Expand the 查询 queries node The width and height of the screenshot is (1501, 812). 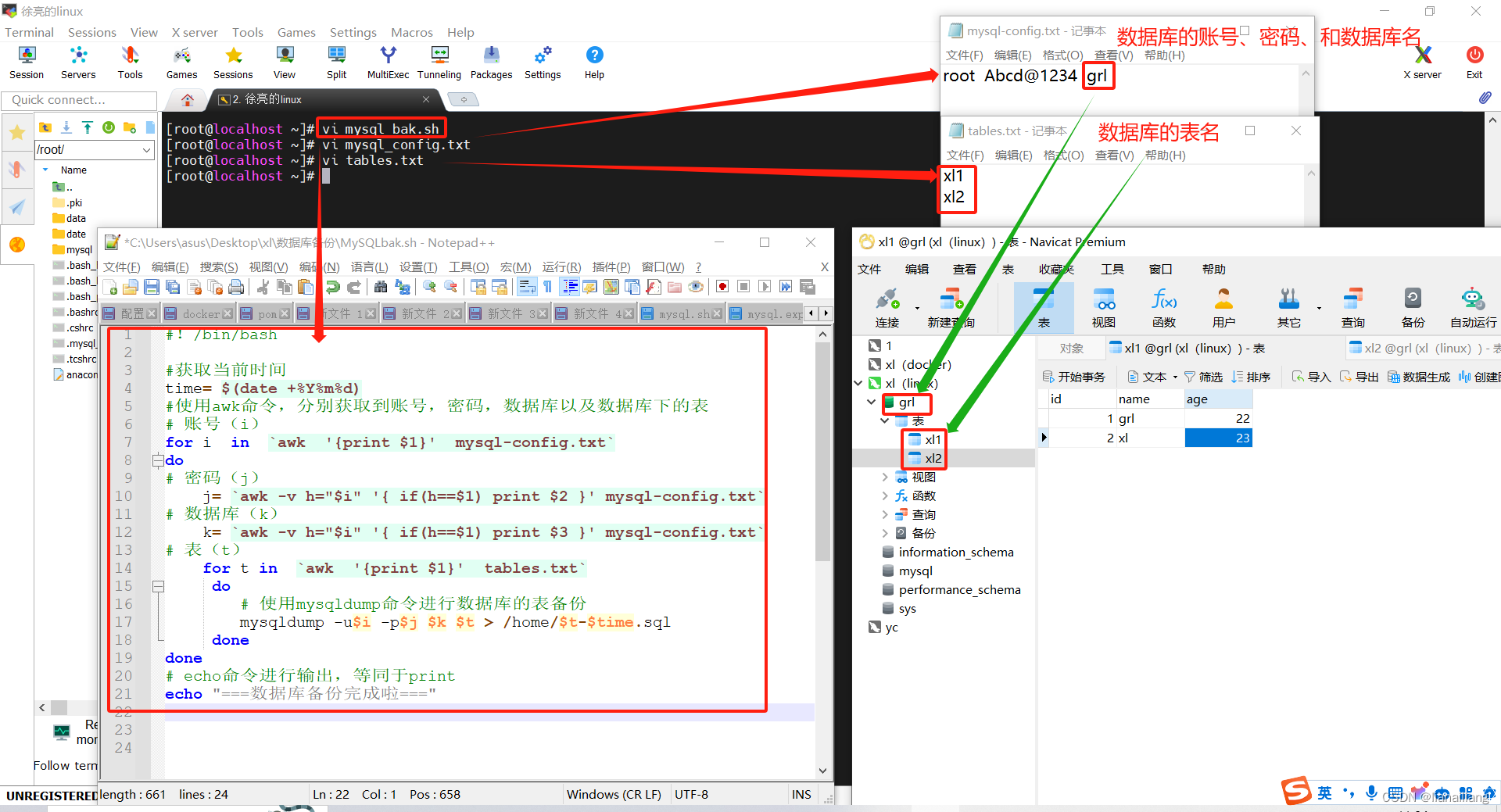(885, 514)
